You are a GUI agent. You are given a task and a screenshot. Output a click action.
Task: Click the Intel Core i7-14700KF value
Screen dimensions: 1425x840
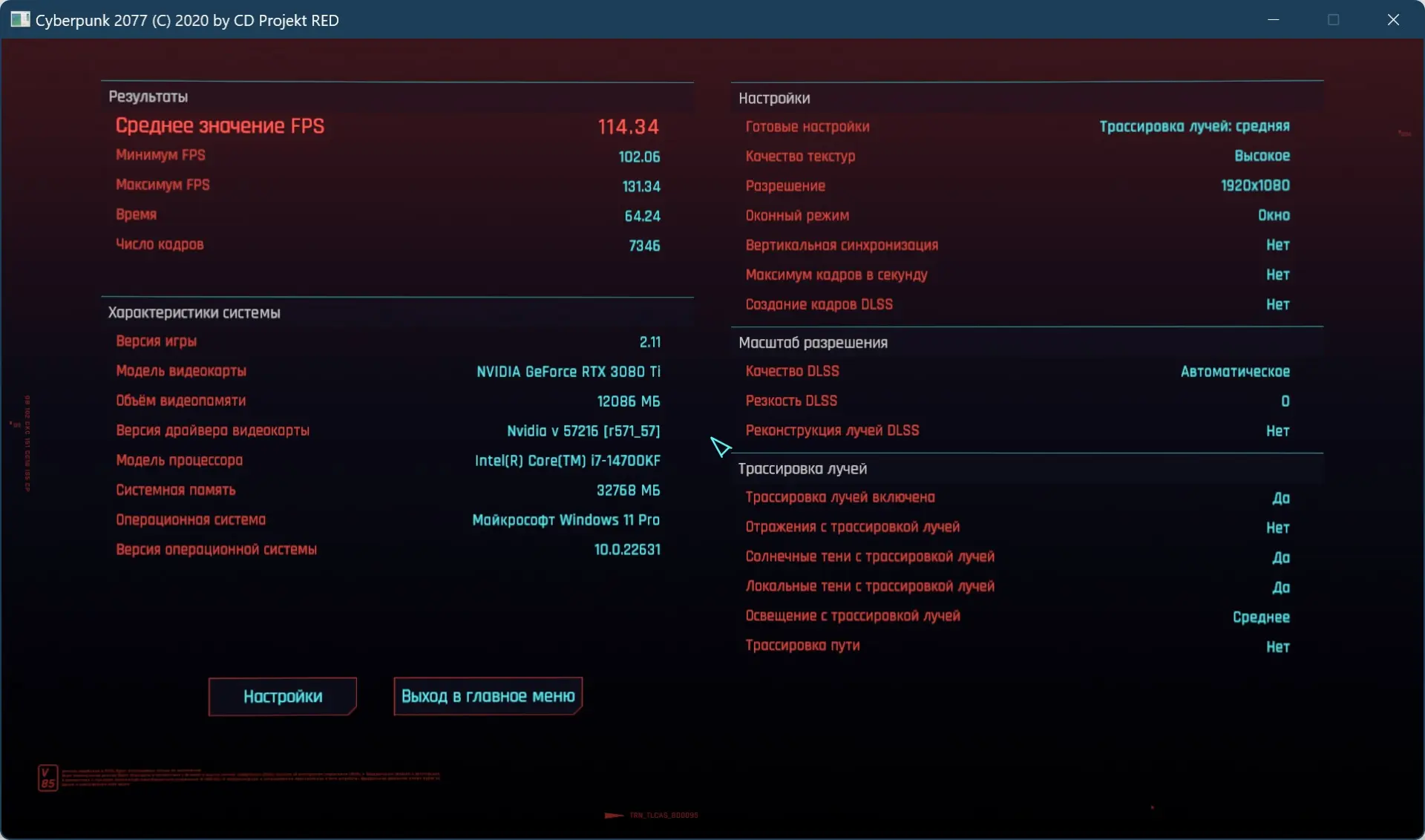point(568,461)
